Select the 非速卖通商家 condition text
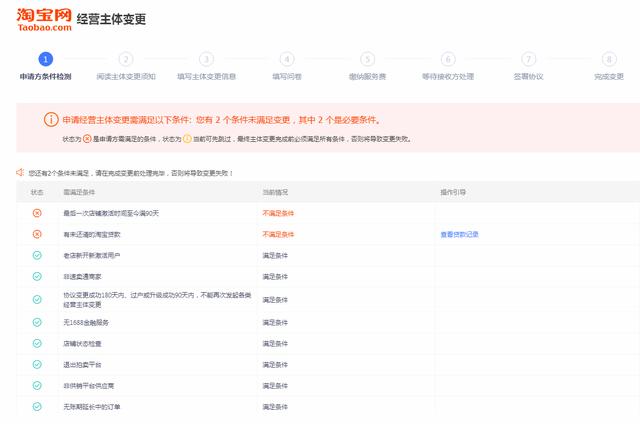 click(x=82, y=277)
